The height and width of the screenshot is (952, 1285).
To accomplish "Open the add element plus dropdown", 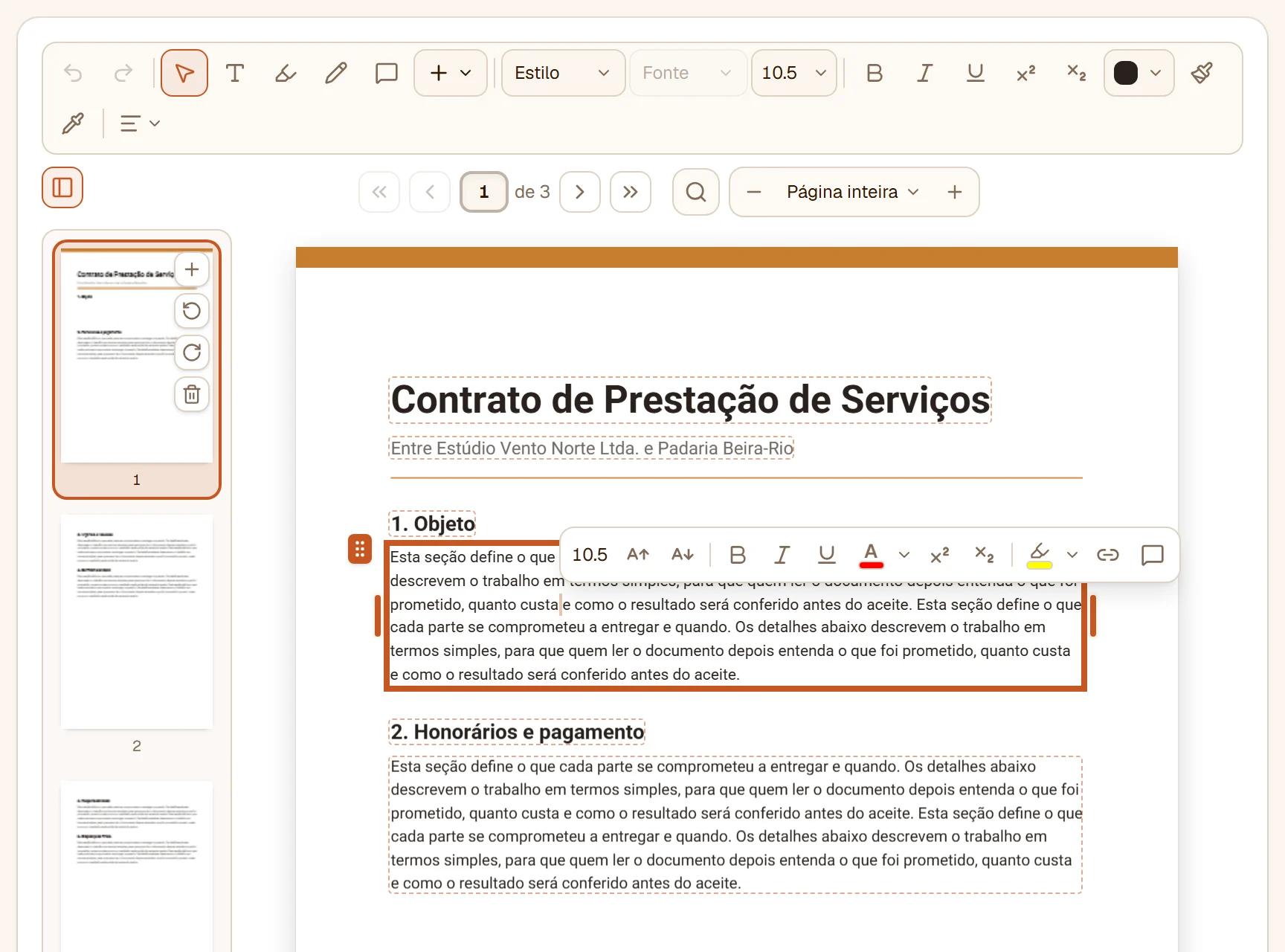I will (x=451, y=73).
